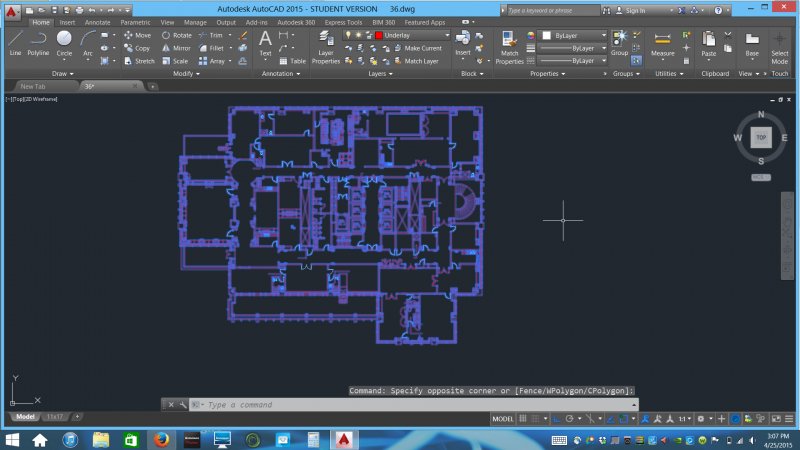Toggle layer on/off lightbulb icon
The image size is (800, 450).
click(x=348, y=35)
